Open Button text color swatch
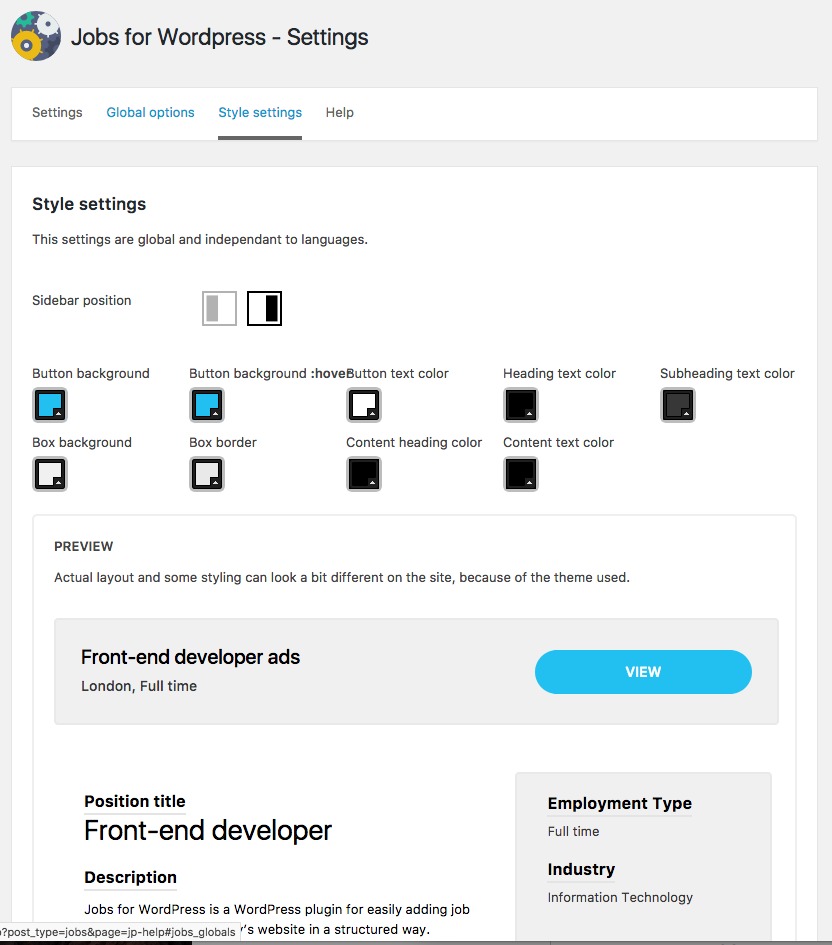 (x=364, y=405)
